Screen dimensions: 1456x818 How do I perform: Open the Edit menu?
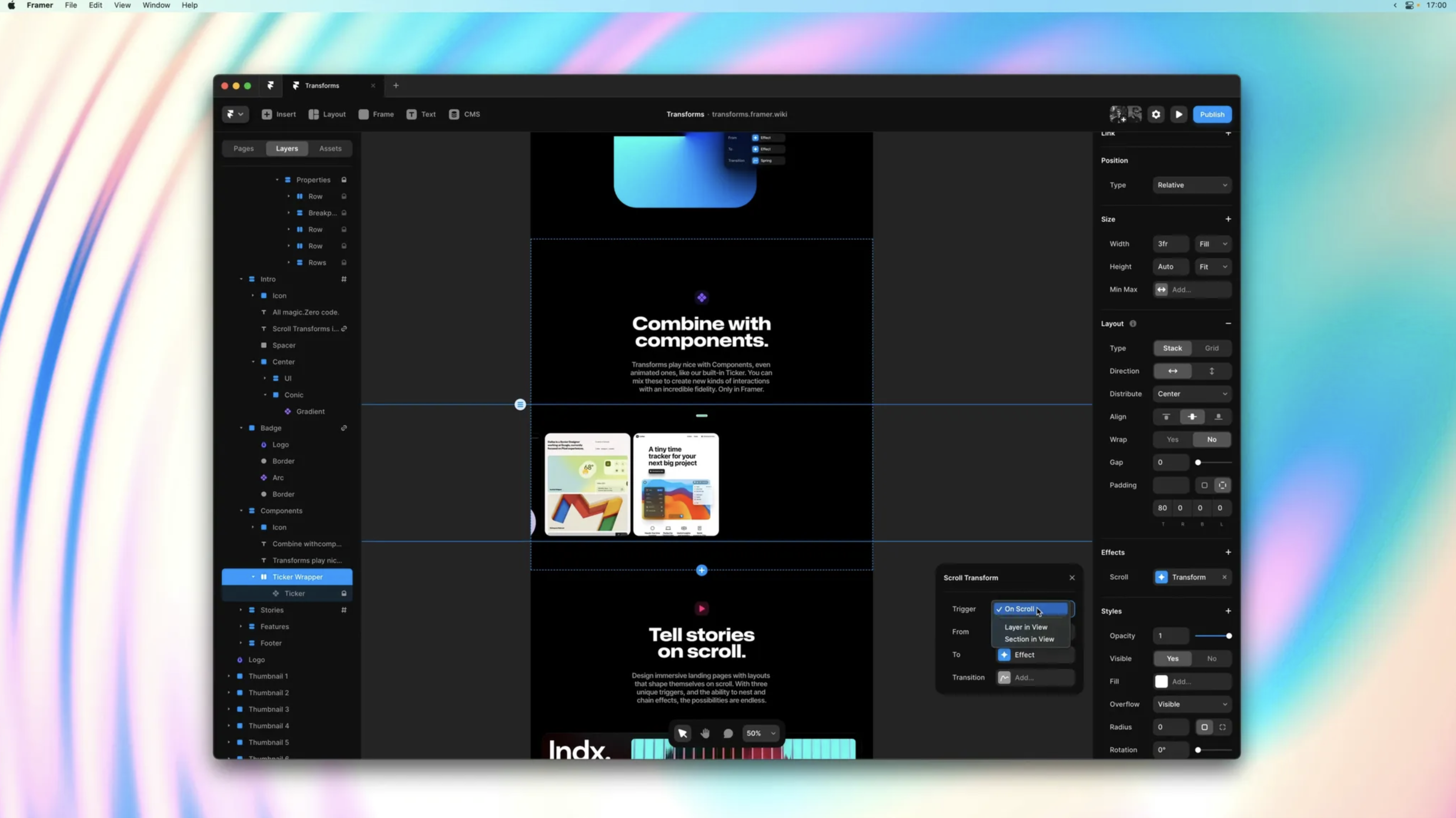(96, 5)
